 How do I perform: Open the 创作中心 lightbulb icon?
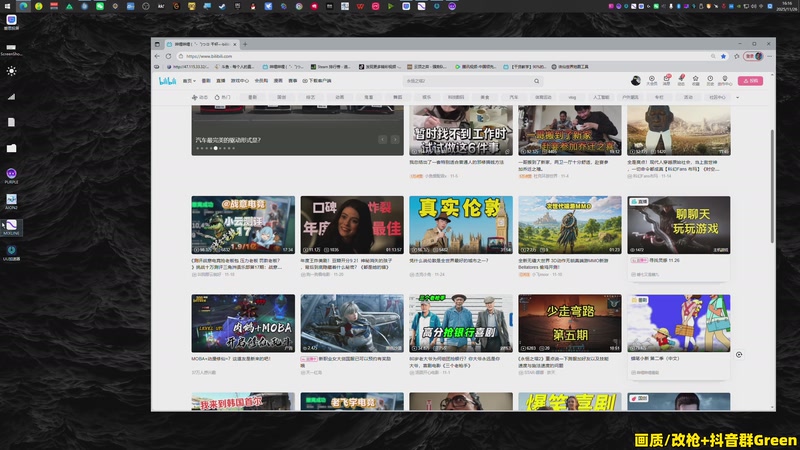725,81
